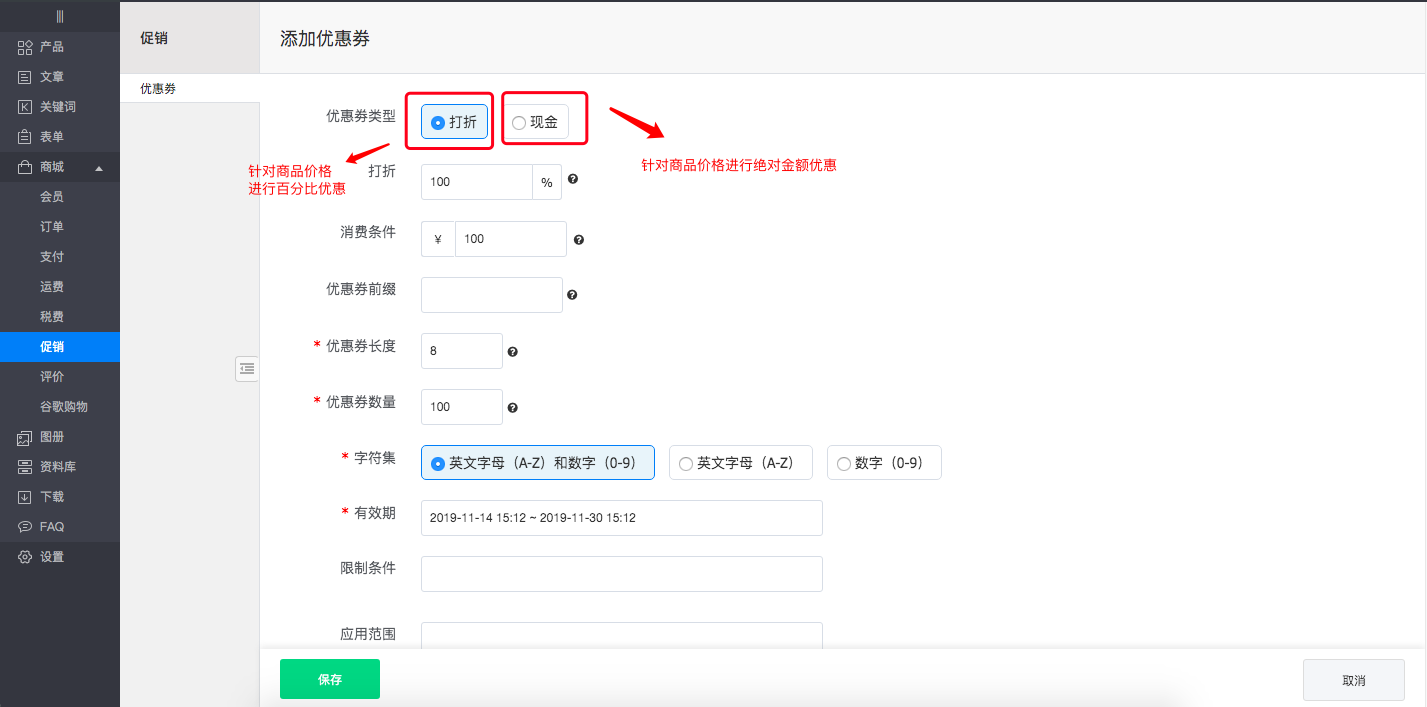
Task: Click the 文章 articles sidebar icon
Action: tap(25, 77)
